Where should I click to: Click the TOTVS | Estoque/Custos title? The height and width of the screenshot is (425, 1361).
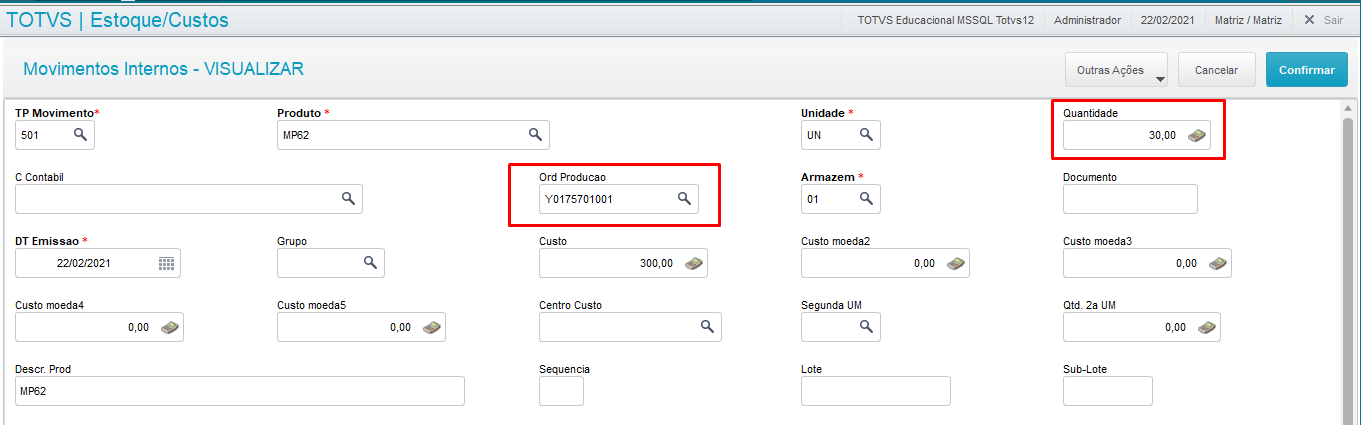117,19
